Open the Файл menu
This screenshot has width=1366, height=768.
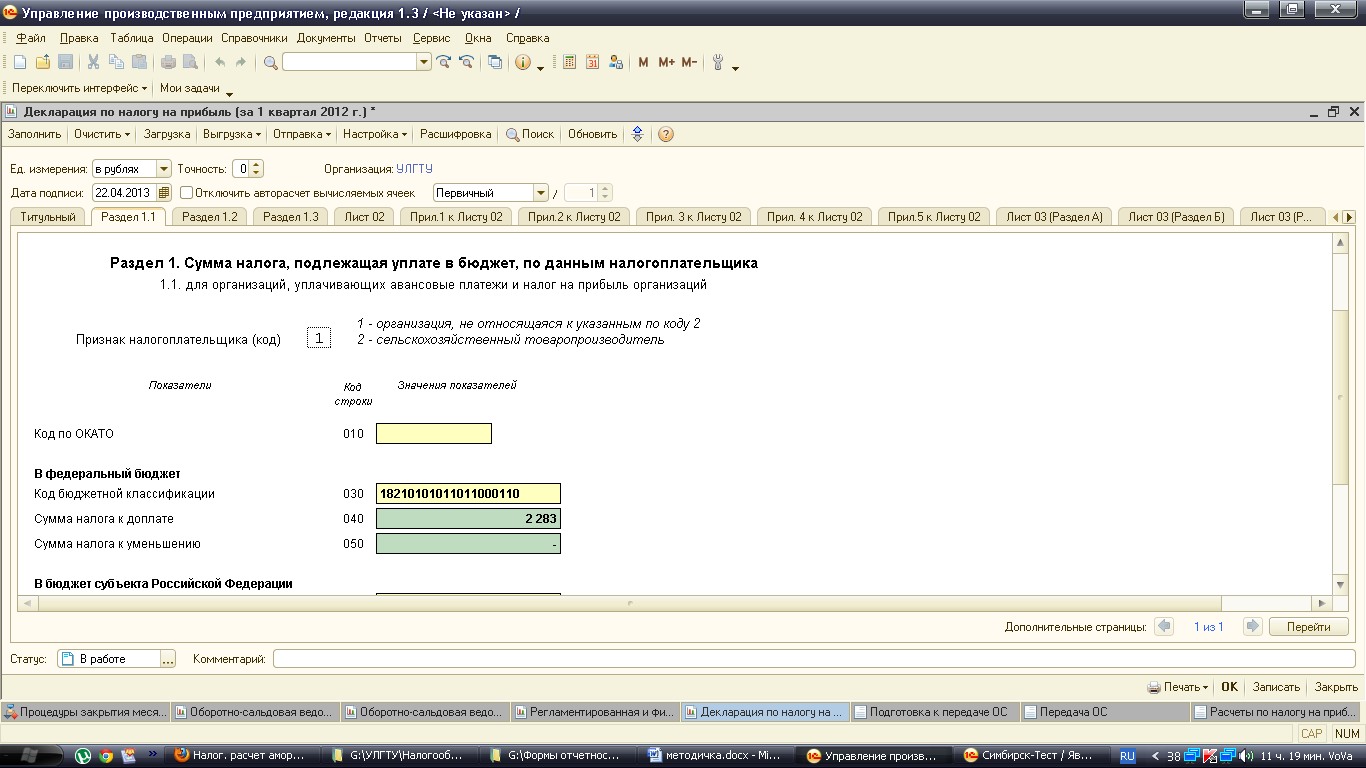click(x=31, y=38)
